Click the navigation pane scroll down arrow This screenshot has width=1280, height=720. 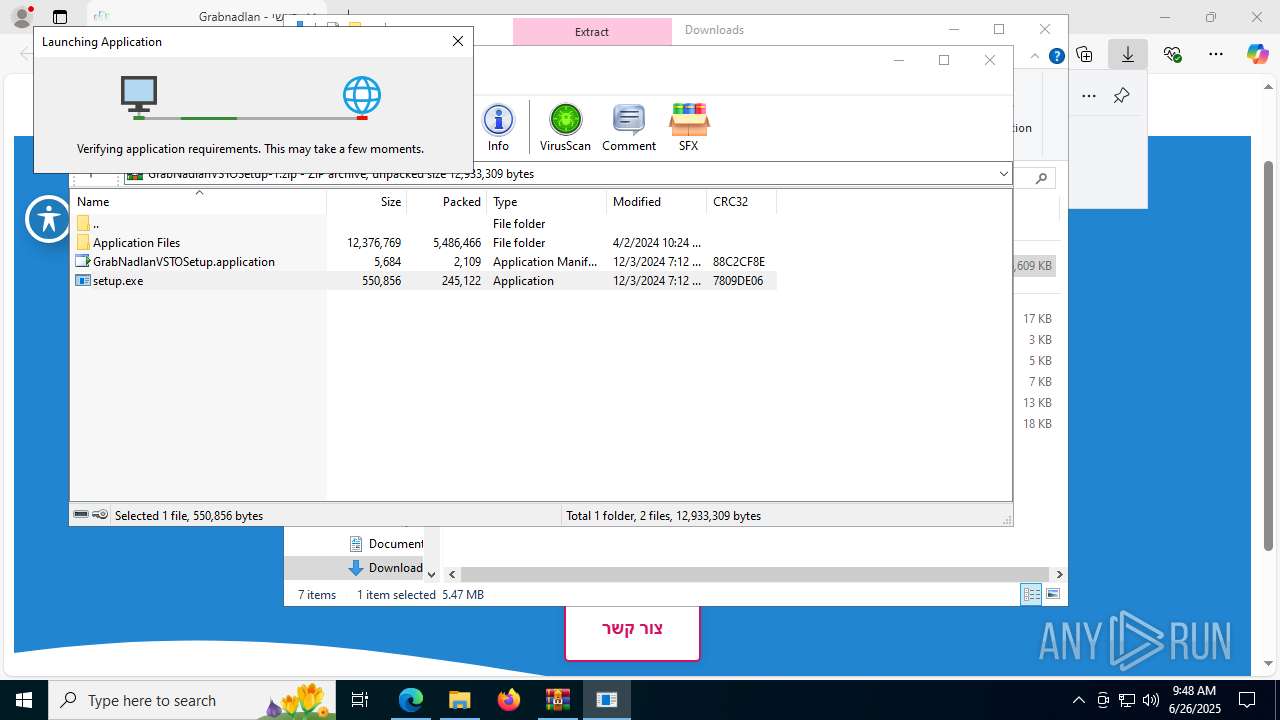click(x=431, y=574)
